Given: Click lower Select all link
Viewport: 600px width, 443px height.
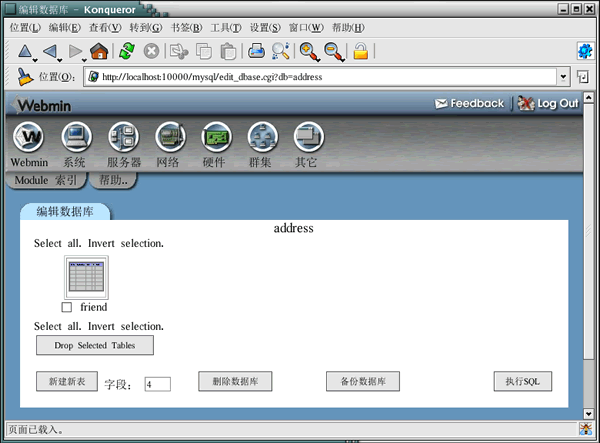Looking at the screenshot, I should (x=57, y=326).
